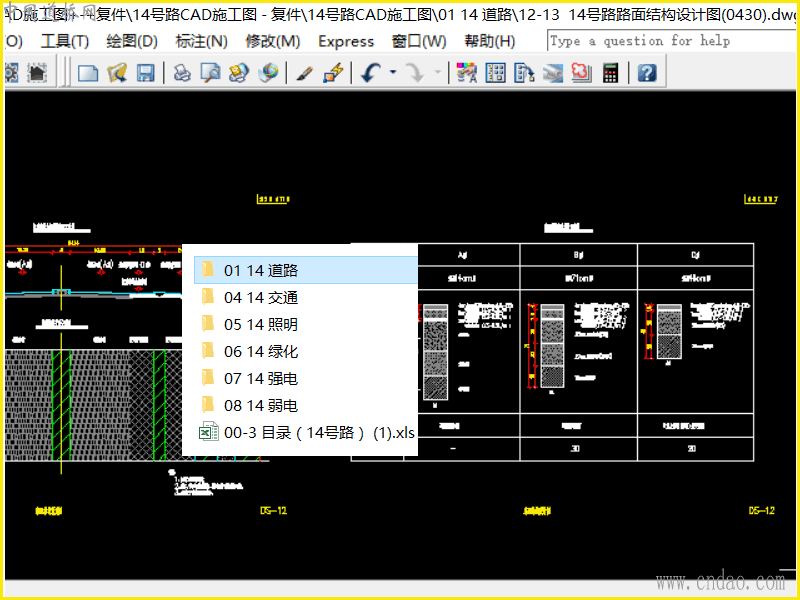Click the Help question mark icon
The image size is (800, 600).
647,73
